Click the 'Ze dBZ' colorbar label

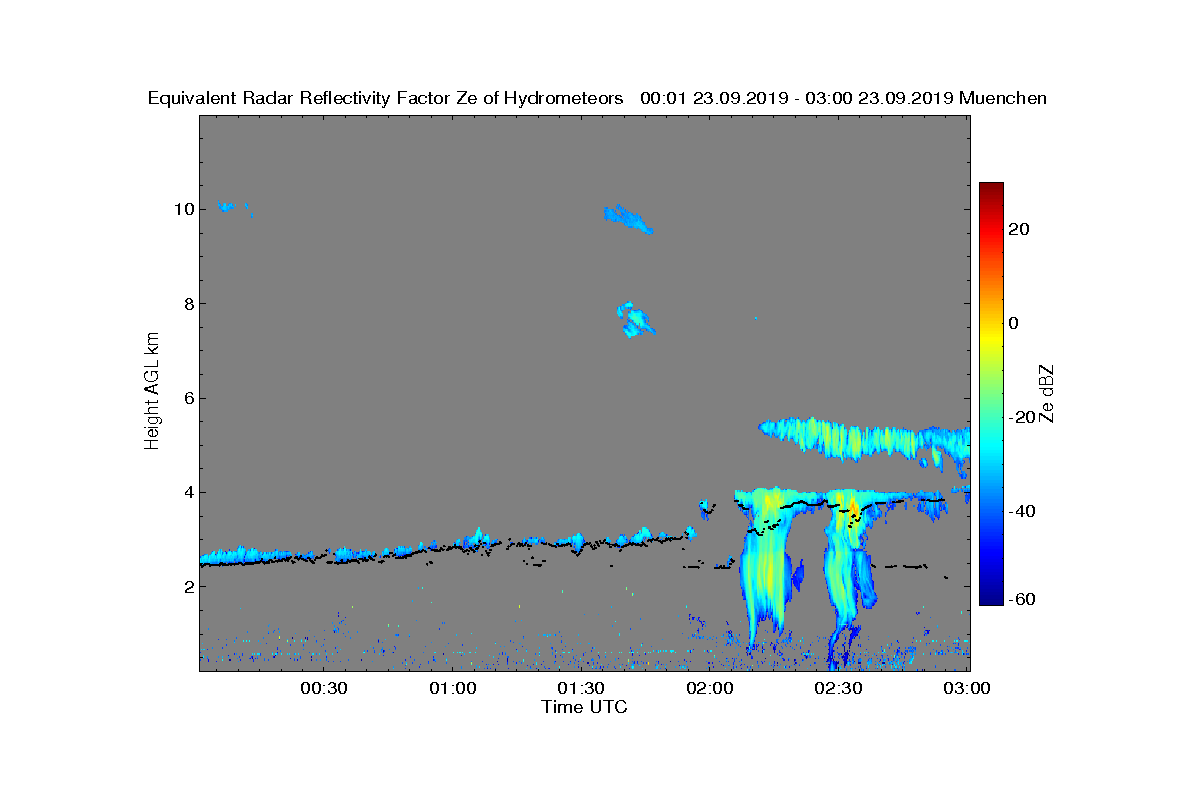tap(1046, 393)
